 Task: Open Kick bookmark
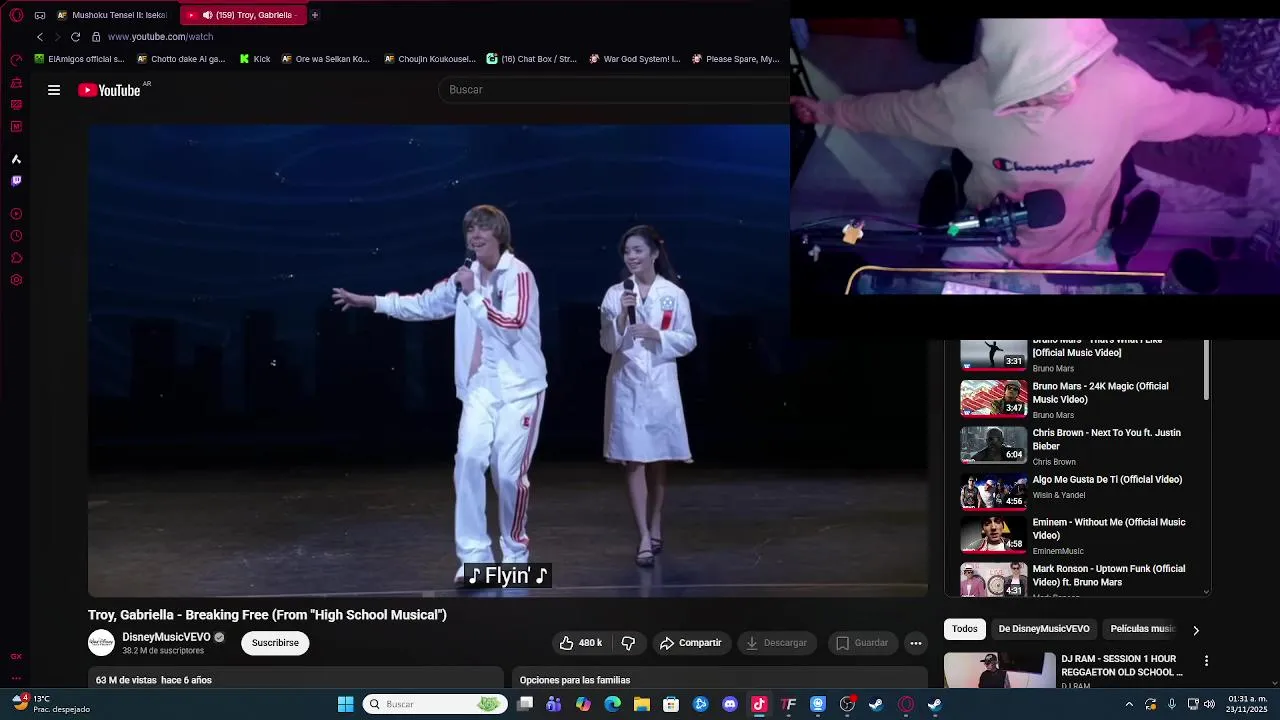point(254,59)
